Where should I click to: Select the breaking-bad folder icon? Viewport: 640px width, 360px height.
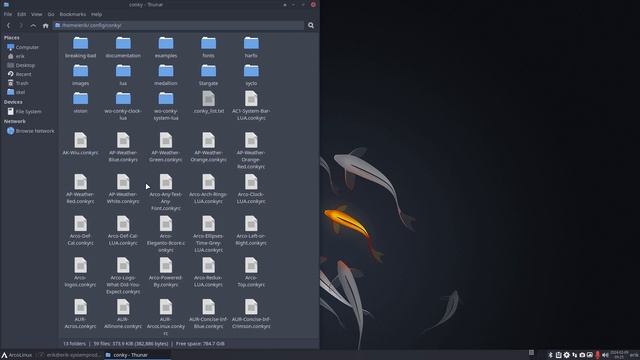tap(80, 43)
